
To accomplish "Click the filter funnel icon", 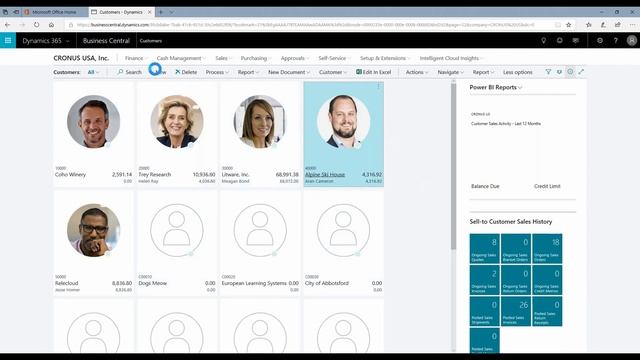I will pyautogui.click(x=548, y=72).
